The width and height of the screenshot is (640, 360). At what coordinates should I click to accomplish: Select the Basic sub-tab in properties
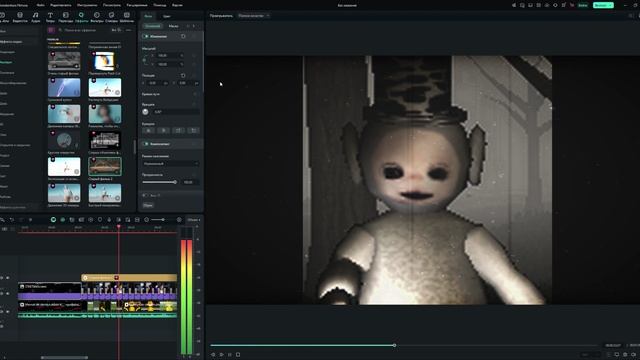pyautogui.click(x=153, y=26)
